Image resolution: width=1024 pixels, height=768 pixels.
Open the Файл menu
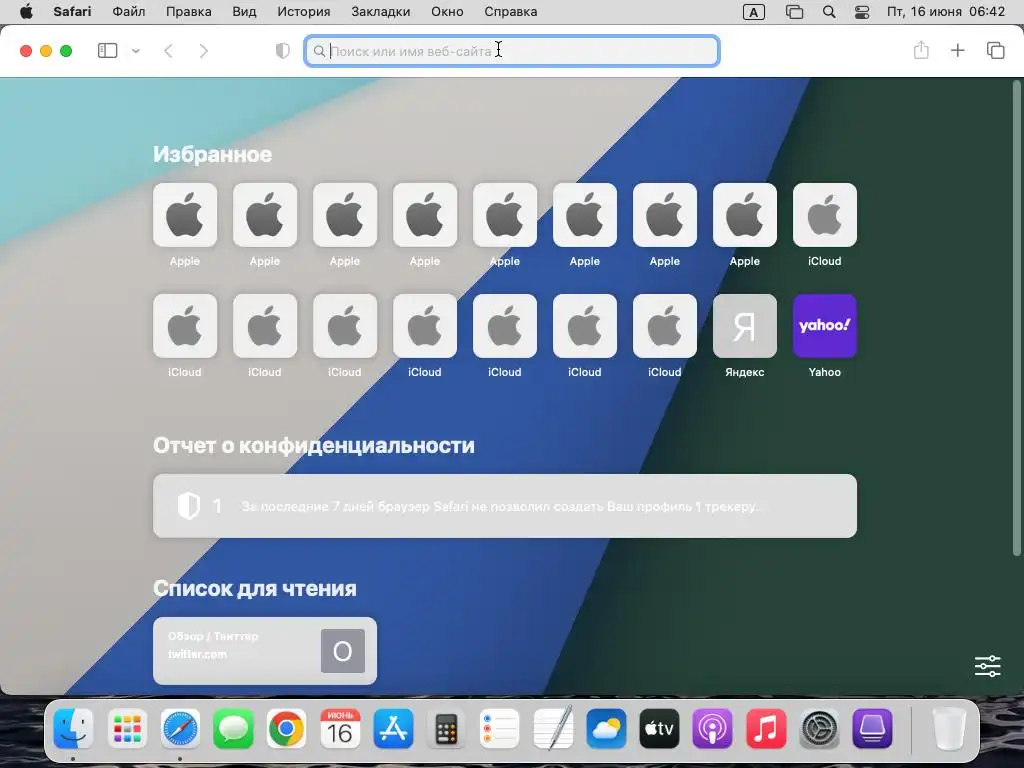pos(129,12)
